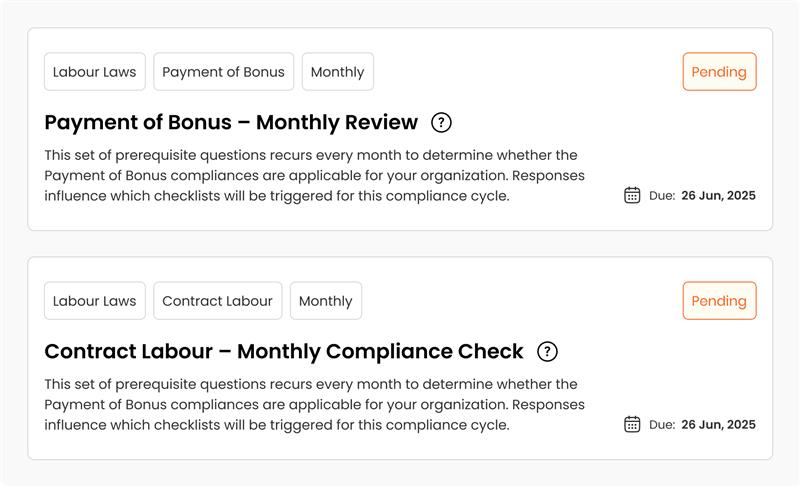
Task: Click the calendar icon in the Contract Labour card
Action: tap(632, 424)
